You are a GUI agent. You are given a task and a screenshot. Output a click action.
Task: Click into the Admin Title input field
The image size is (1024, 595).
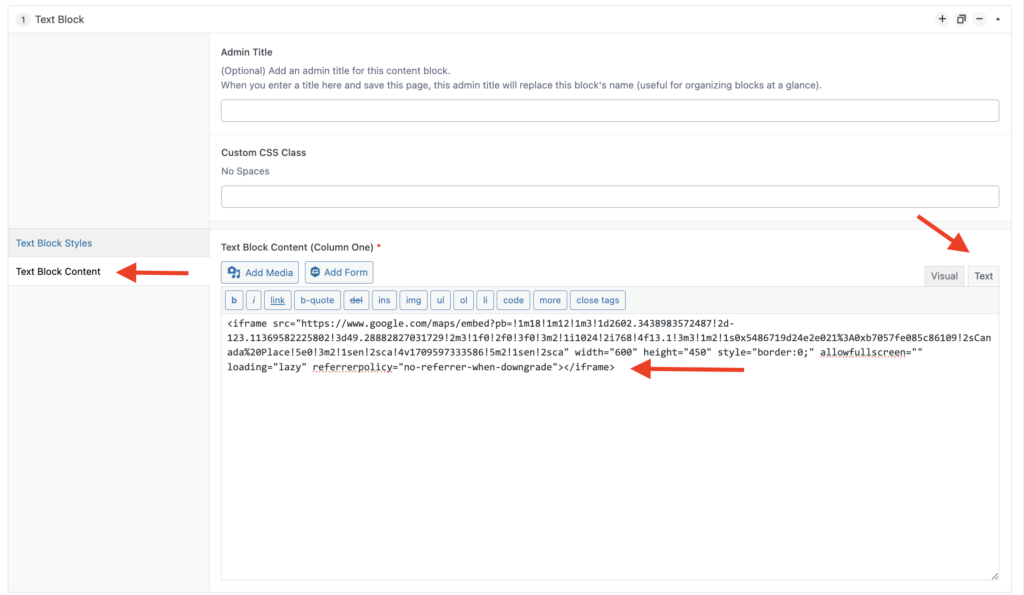pos(609,111)
